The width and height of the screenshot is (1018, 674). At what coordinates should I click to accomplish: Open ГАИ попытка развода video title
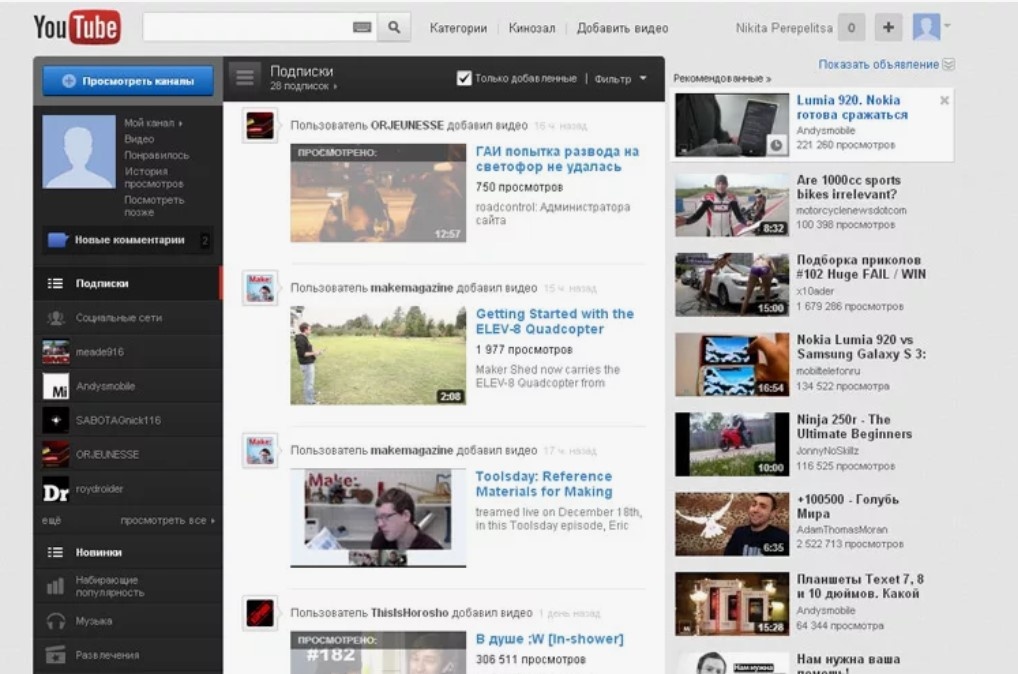[x=557, y=159]
